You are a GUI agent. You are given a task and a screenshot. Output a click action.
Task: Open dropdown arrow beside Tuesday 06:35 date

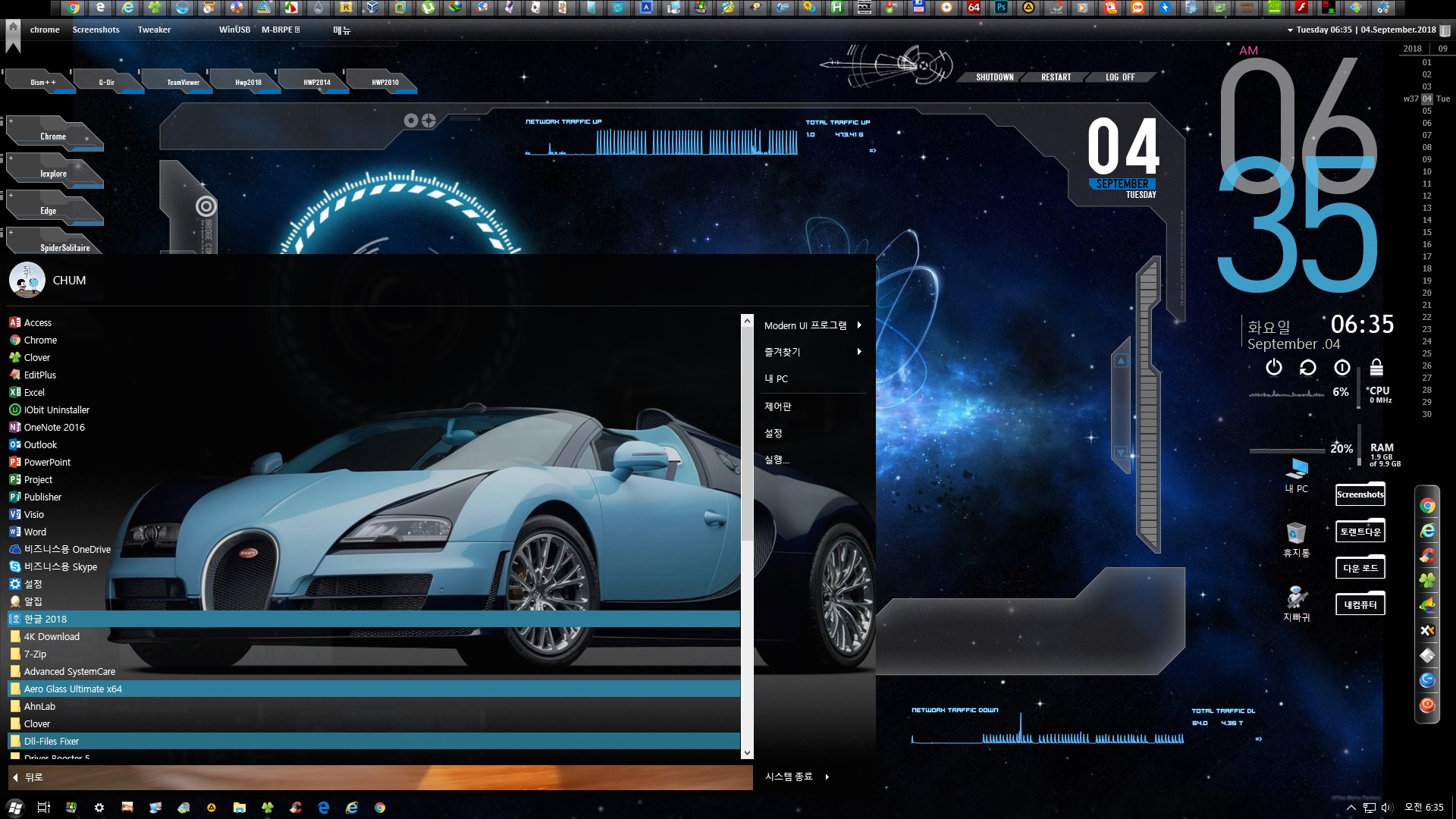(1290, 30)
